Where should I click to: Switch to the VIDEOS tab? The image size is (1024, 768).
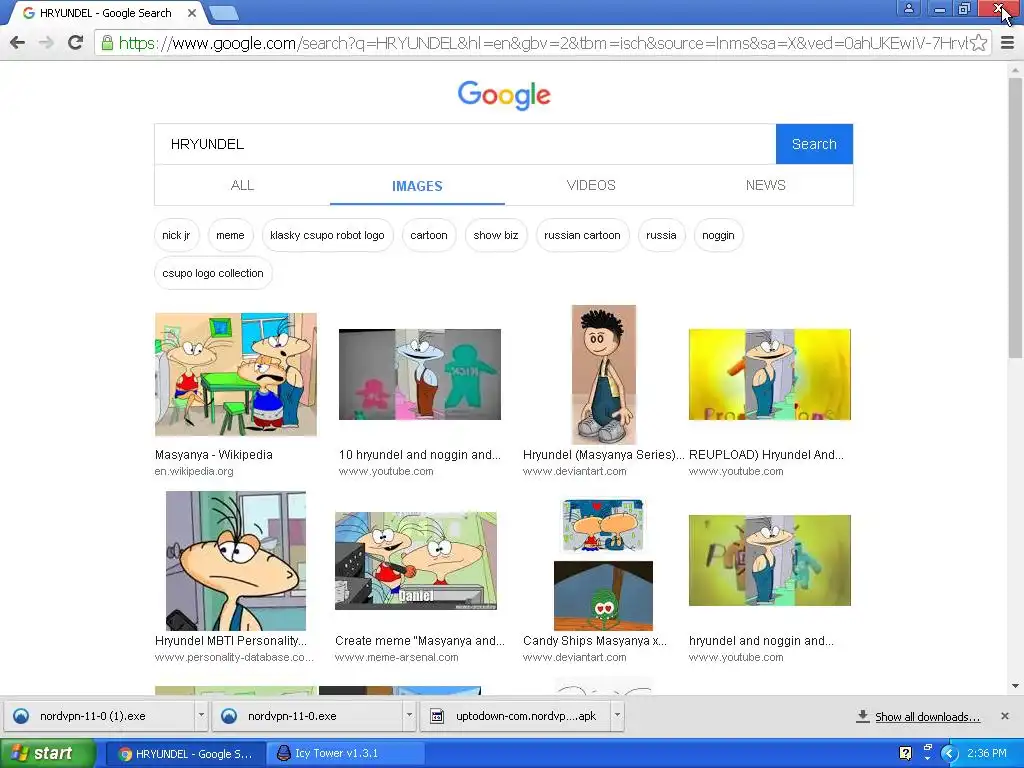[591, 185]
